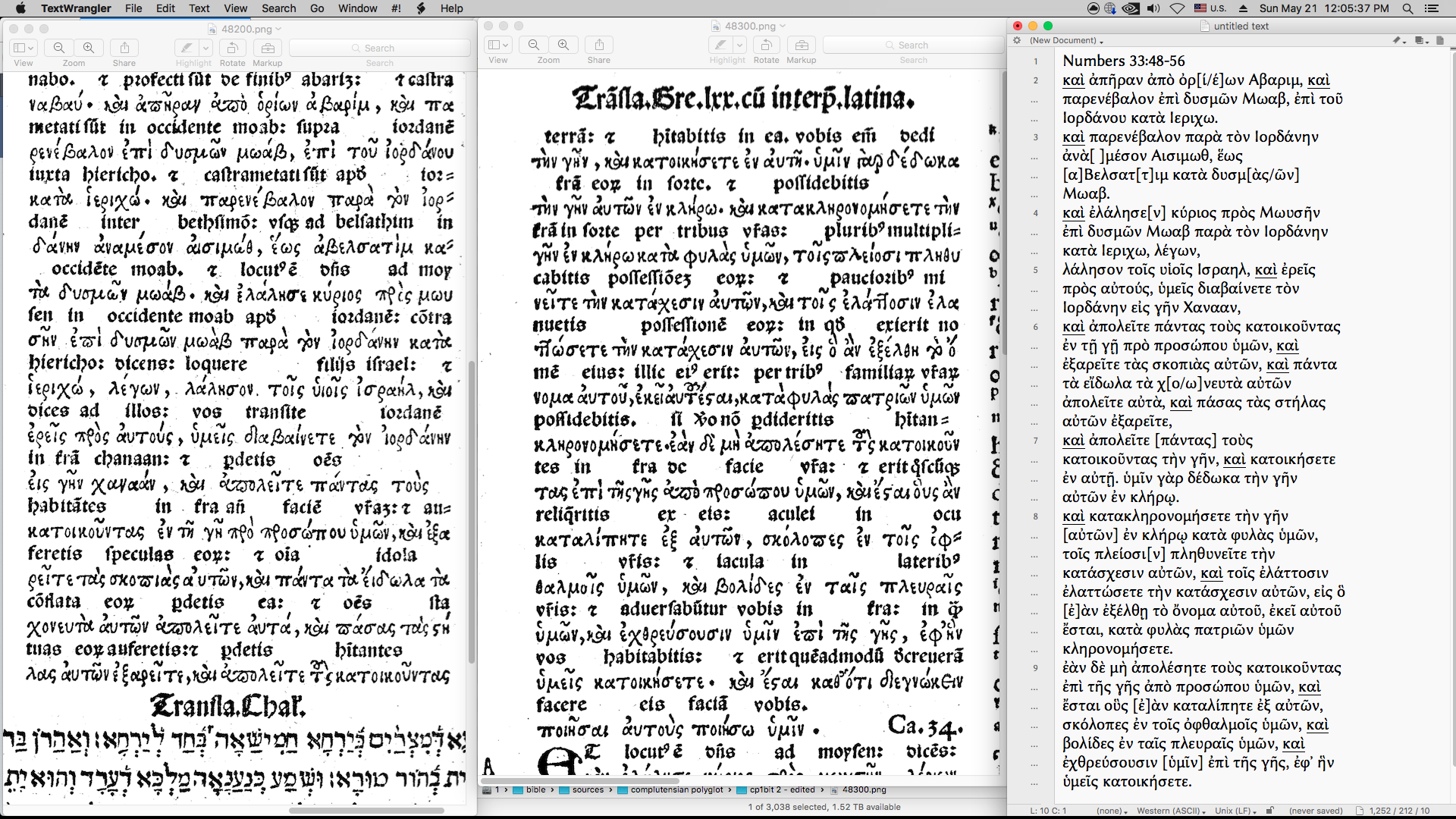Click Zoom Out in the 48300.png toolbar
1456x819 pixels.
[534, 45]
